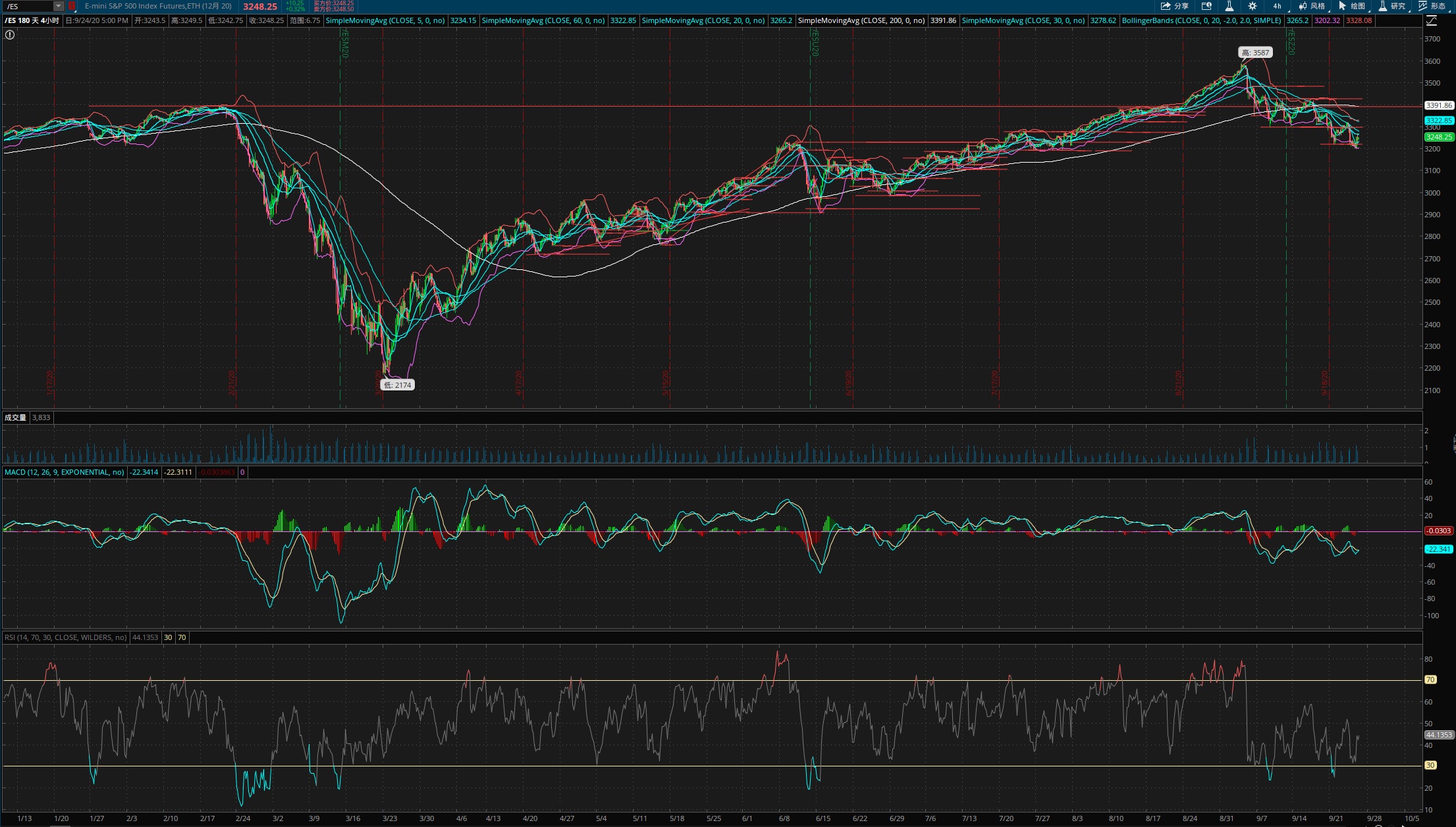Click the /ES symbol input field

28,6
